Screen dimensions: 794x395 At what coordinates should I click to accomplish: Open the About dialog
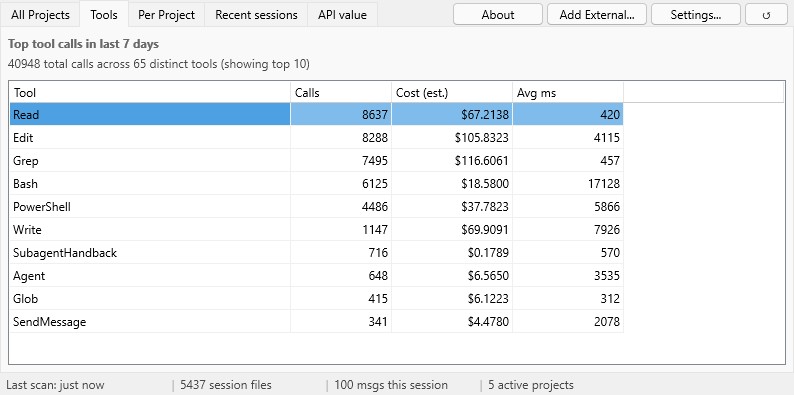tap(498, 14)
